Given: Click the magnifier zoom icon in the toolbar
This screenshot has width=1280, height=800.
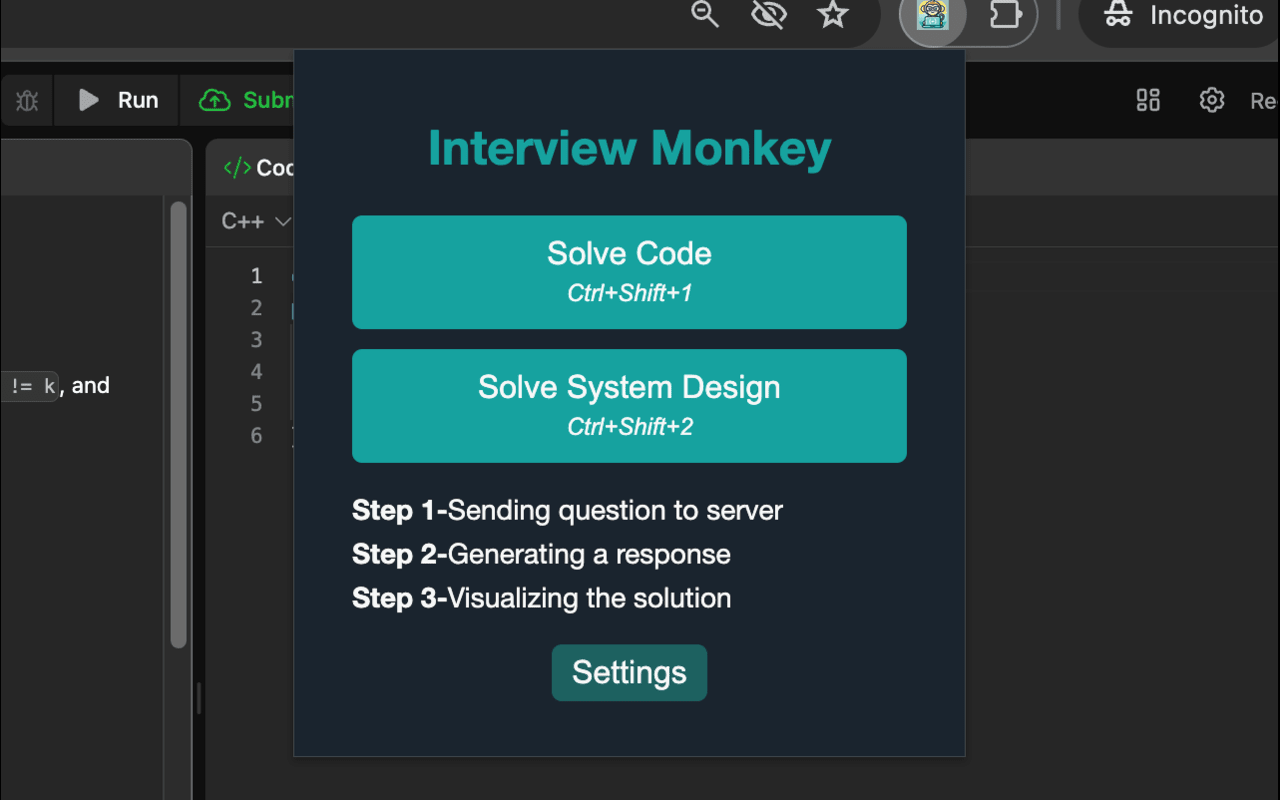Looking at the screenshot, I should (704, 15).
